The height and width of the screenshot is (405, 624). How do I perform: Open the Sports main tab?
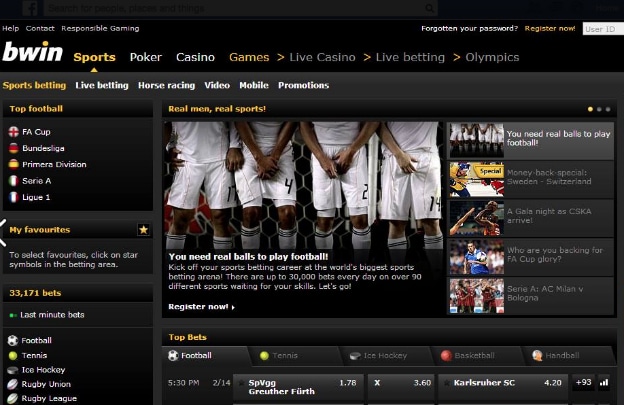click(x=94, y=57)
